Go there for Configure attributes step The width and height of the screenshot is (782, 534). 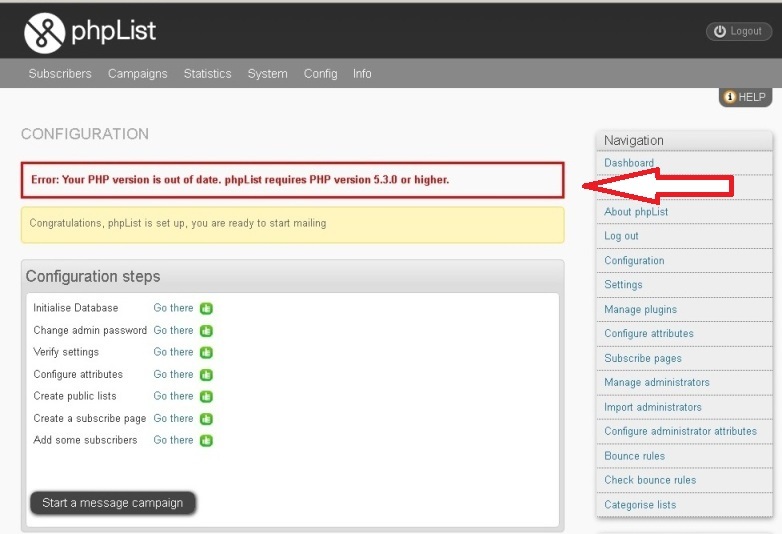(173, 374)
